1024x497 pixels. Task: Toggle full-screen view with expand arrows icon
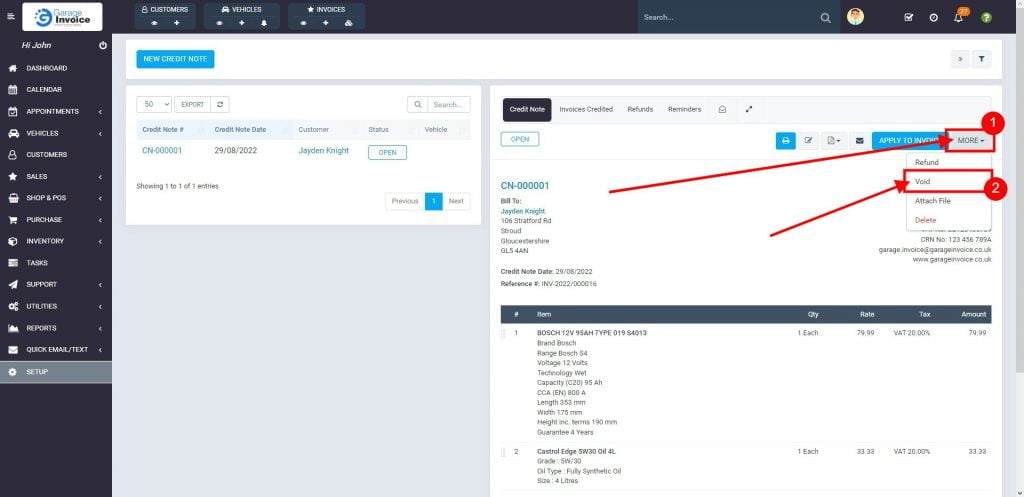pyautogui.click(x=749, y=109)
